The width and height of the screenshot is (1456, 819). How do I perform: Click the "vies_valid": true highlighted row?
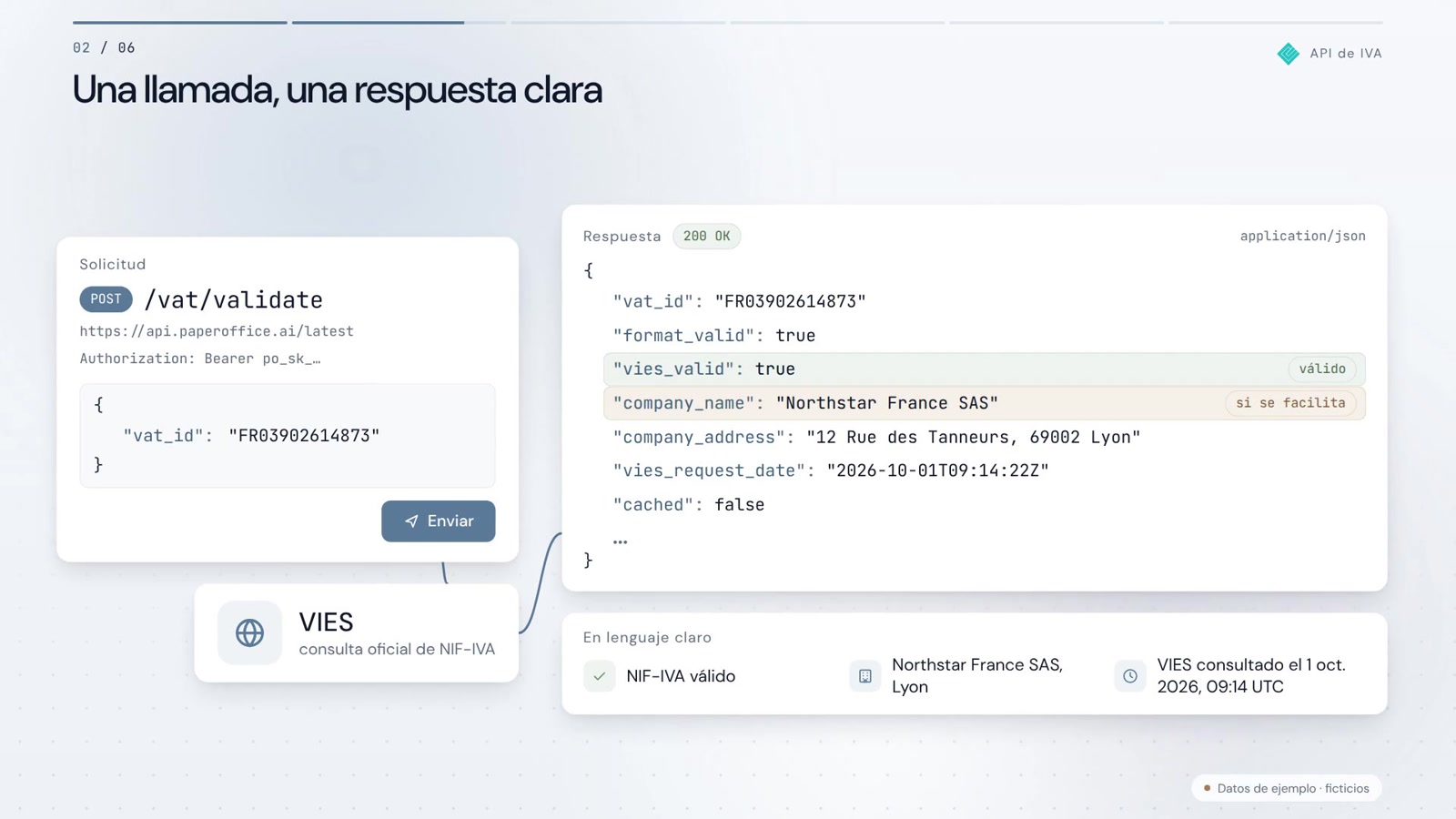(984, 369)
